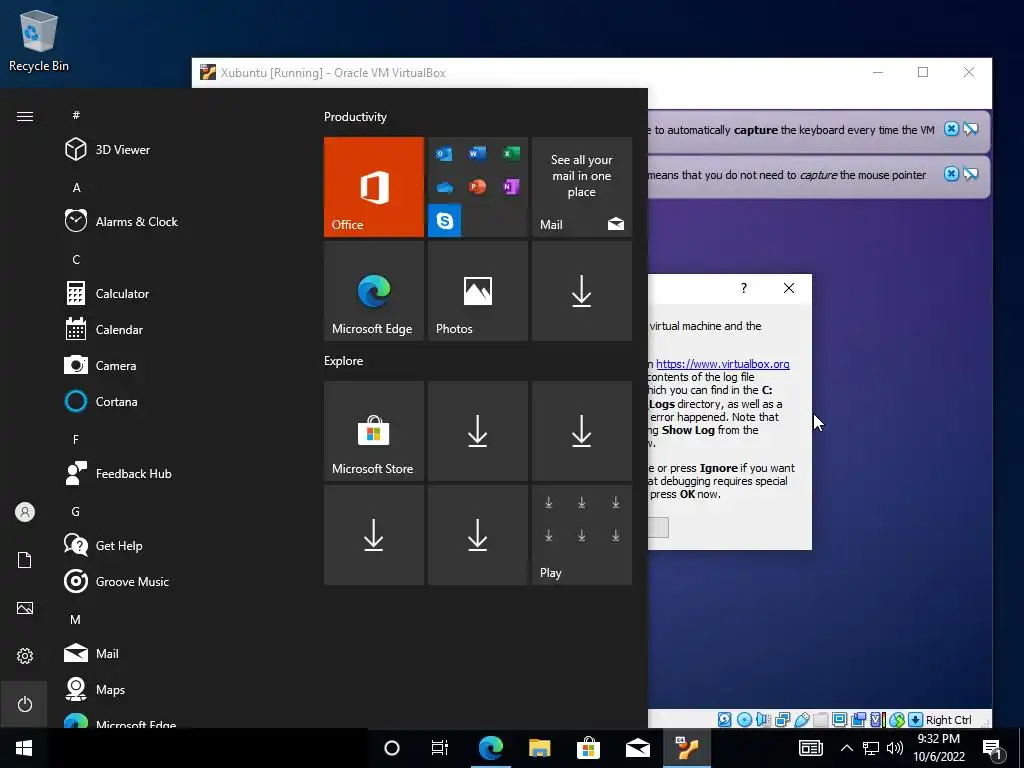
Task: Open Settings from the Start rail
Action: [24, 656]
